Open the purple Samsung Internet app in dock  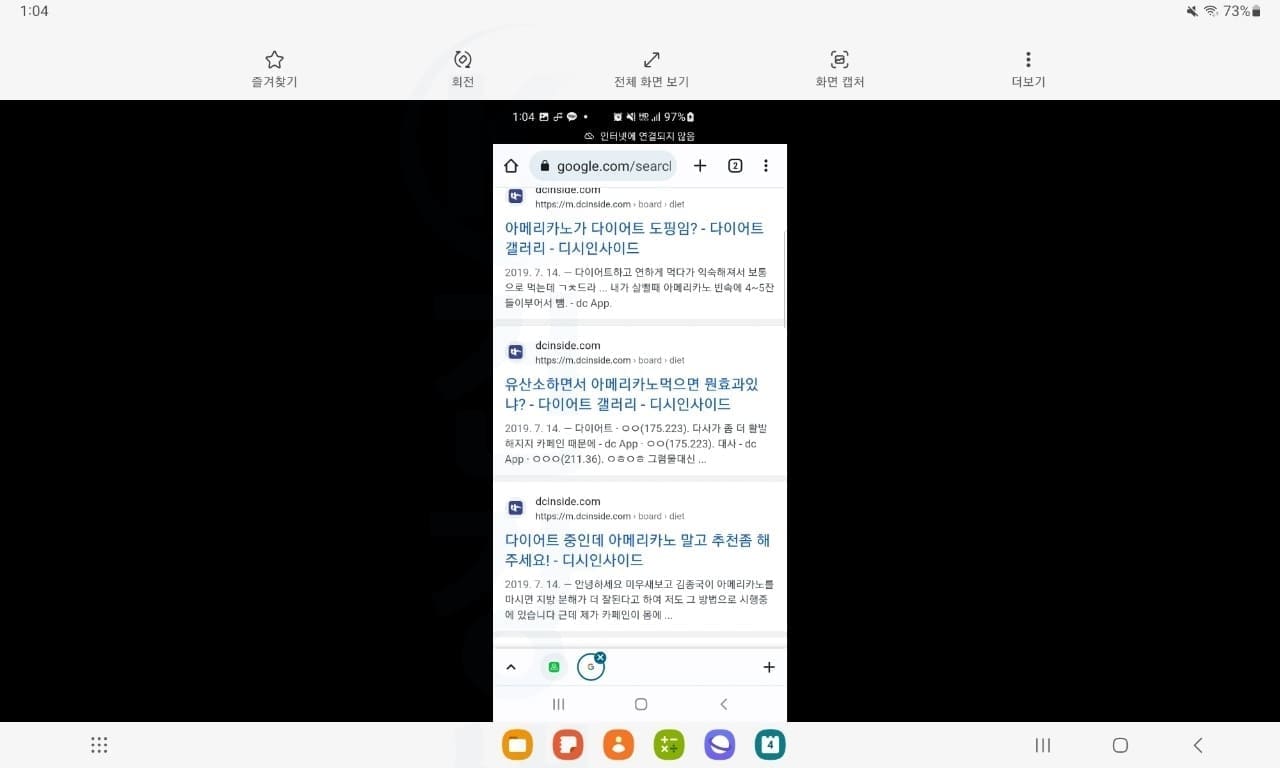pos(719,745)
